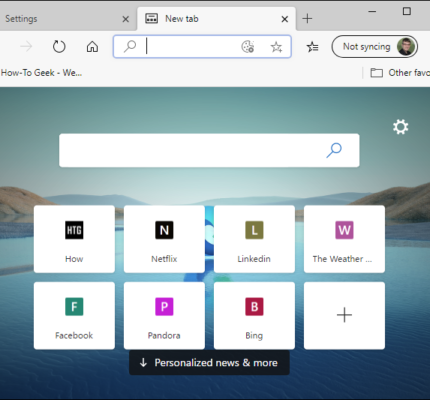Image resolution: width=430 pixels, height=400 pixels.
Task: Open The Weather quick link tile
Action: click(344, 239)
